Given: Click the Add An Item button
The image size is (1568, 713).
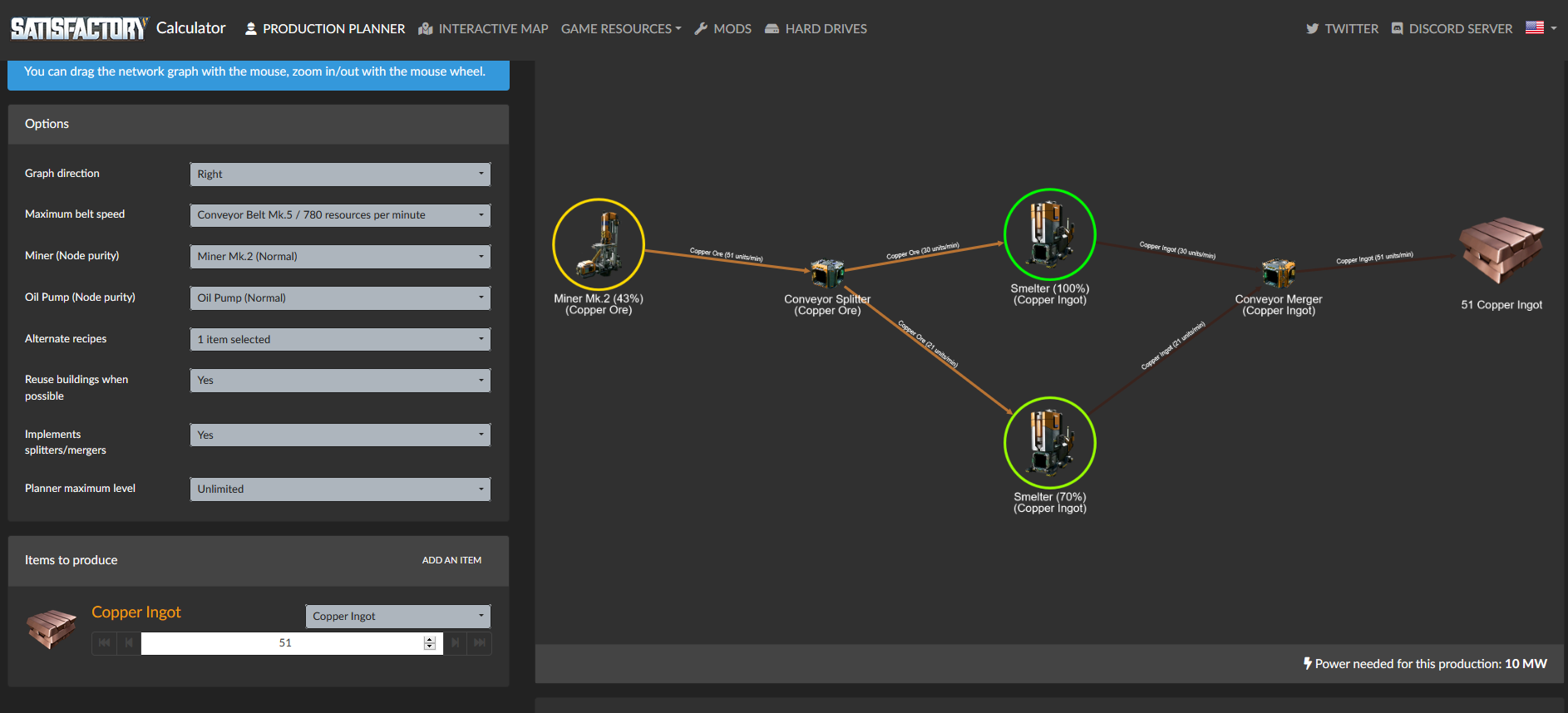Looking at the screenshot, I should coord(451,560).
